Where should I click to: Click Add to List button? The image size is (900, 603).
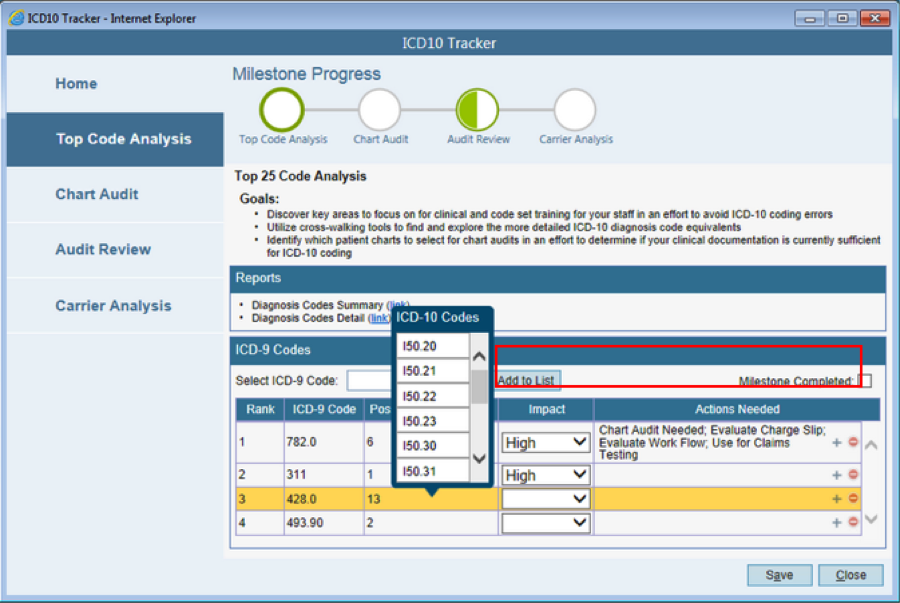pos(526,380)
